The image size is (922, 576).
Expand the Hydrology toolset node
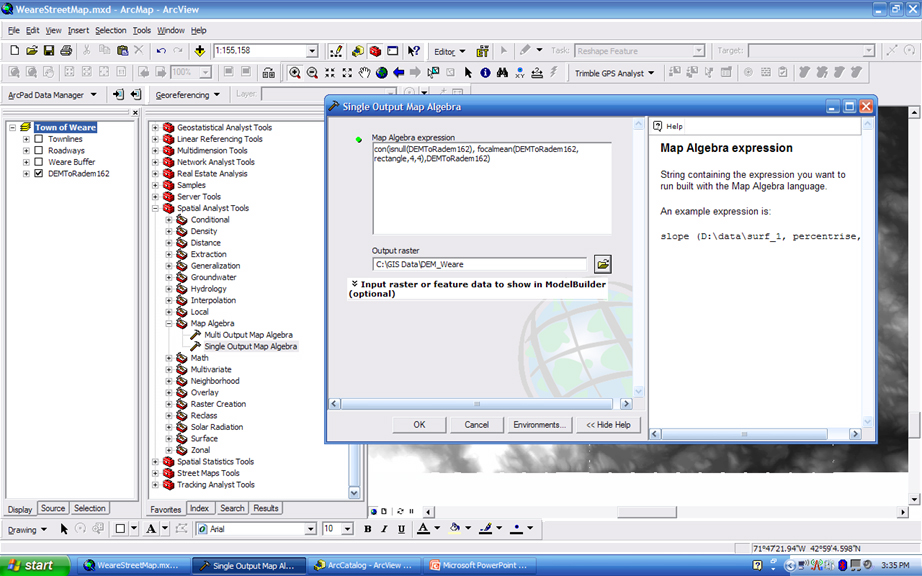click(170, 289)
